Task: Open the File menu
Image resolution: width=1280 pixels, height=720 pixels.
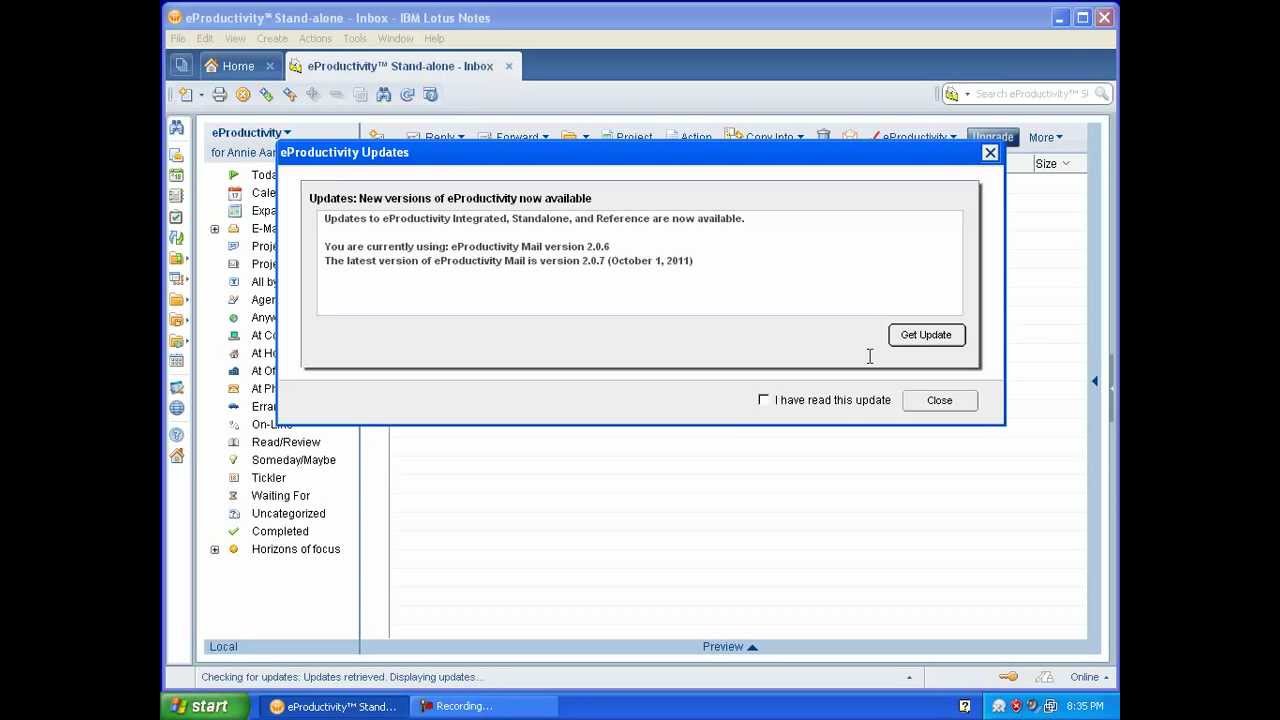Action: [x=178, y=39]
